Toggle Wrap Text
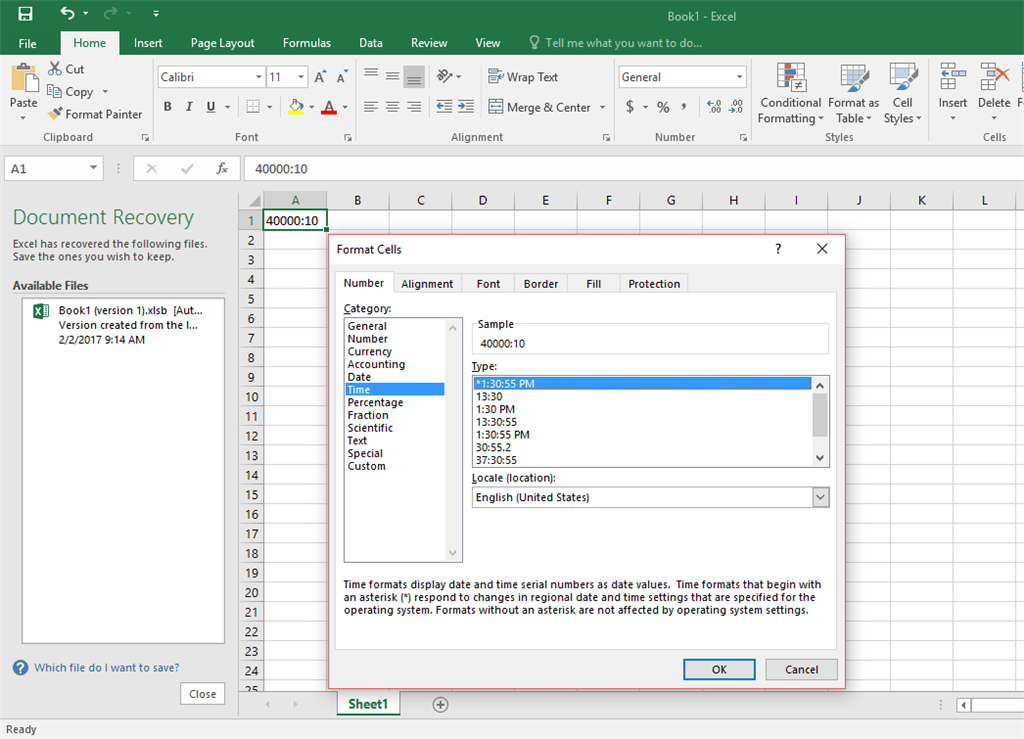 (523, 77)
